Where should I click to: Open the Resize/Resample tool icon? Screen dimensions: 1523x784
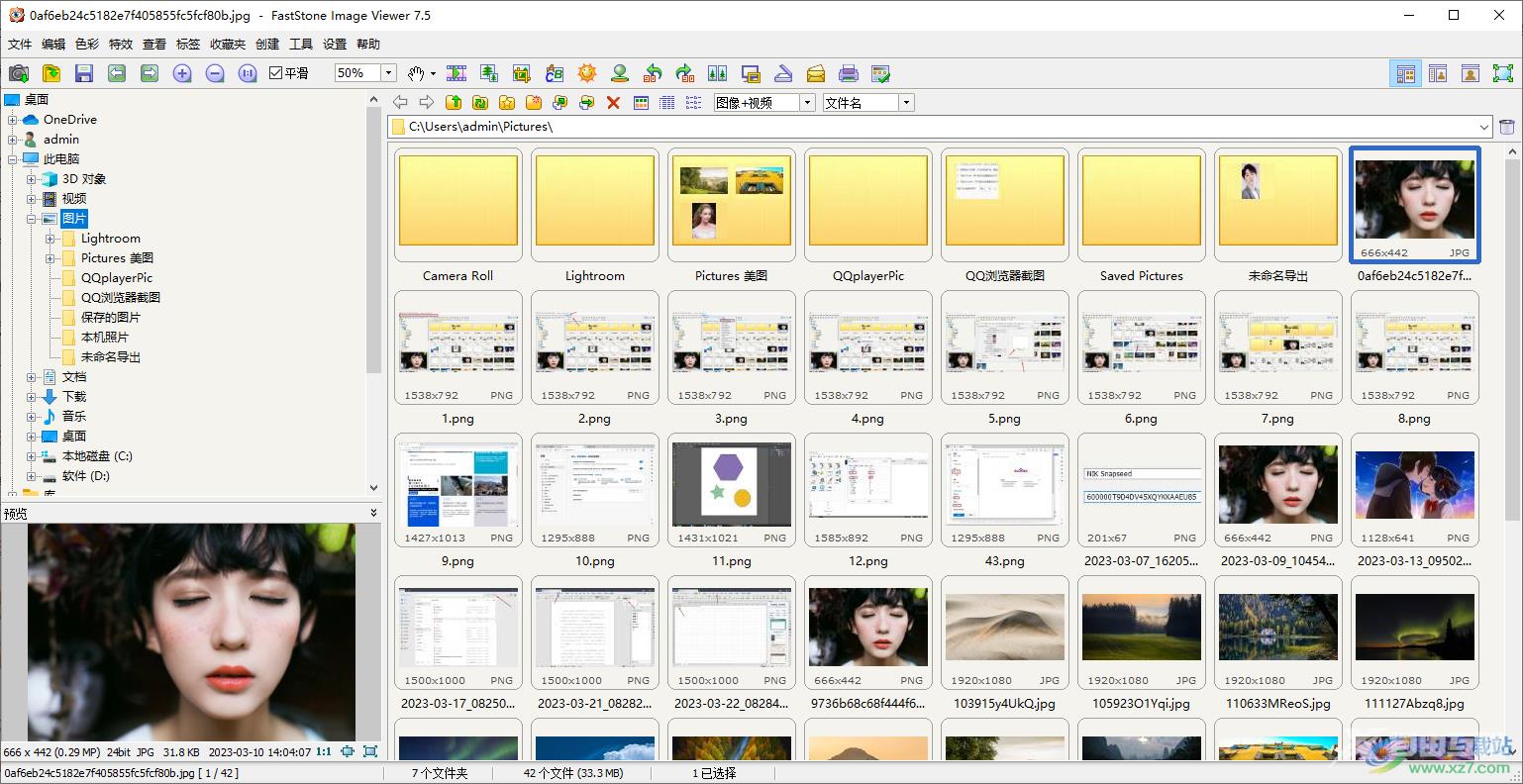click(489, 73)
